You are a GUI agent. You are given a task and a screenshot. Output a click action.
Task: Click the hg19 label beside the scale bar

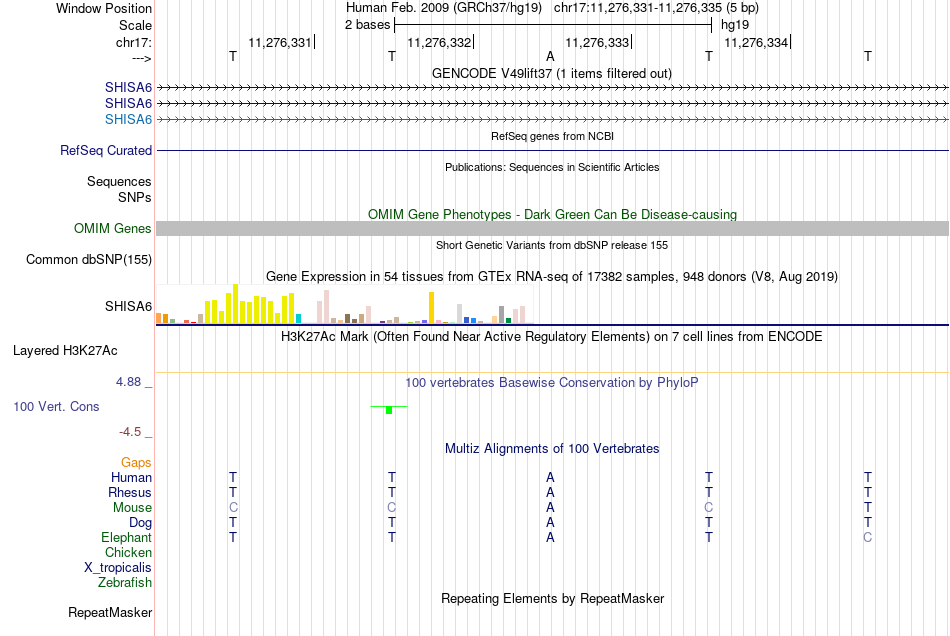(x=735, y=25)
